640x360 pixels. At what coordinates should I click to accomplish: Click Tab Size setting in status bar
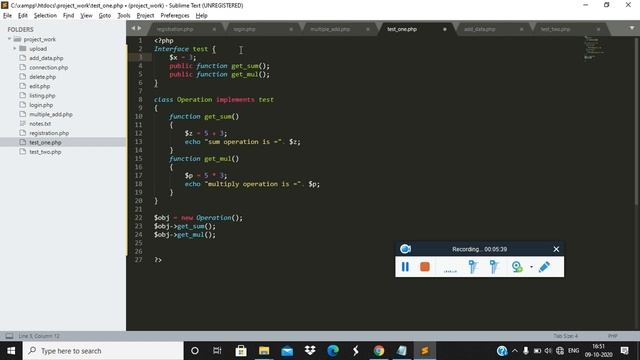pos(565,336)
